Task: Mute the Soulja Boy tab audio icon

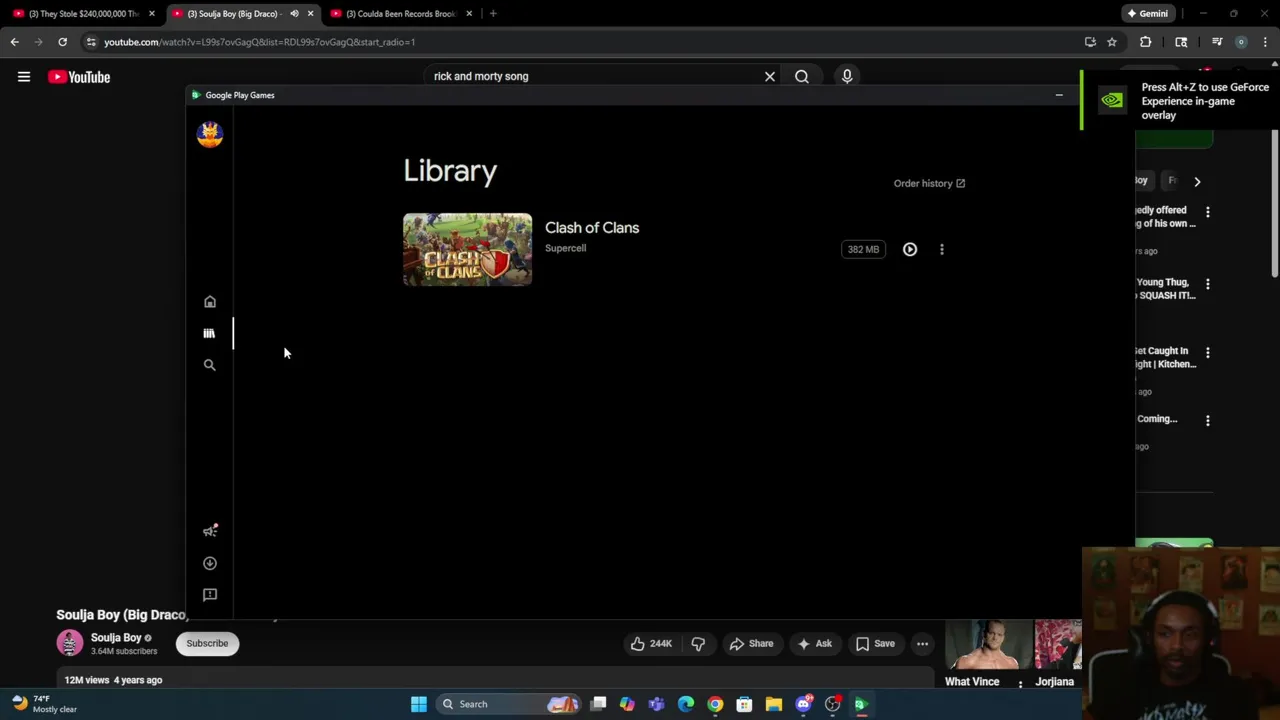Action: [294, 14]
